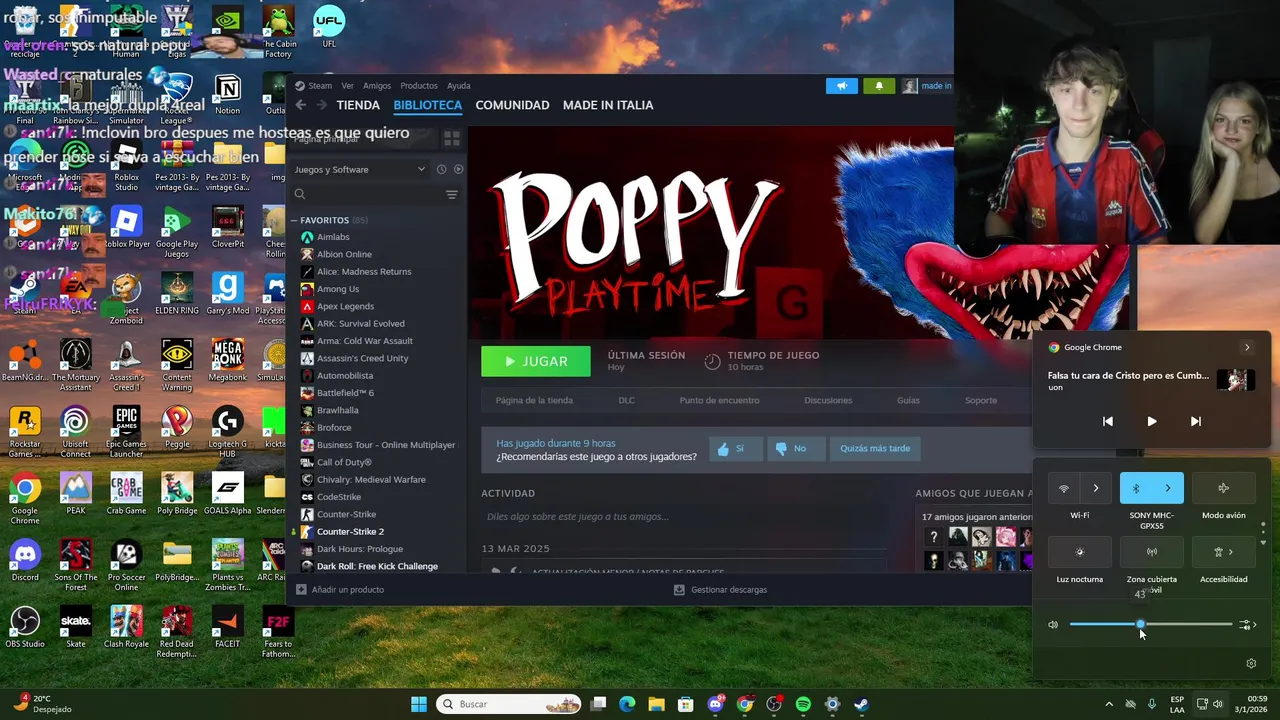Open the Discusiones link
Image resolution: width=1280 pixels, height=720 pixels.
(x=828, y=400)
